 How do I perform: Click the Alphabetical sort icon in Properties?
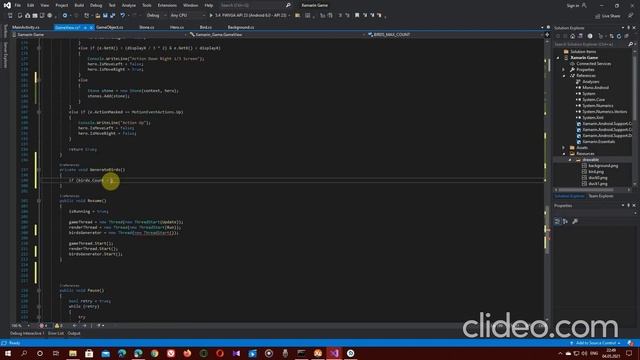tap(565, 221)
